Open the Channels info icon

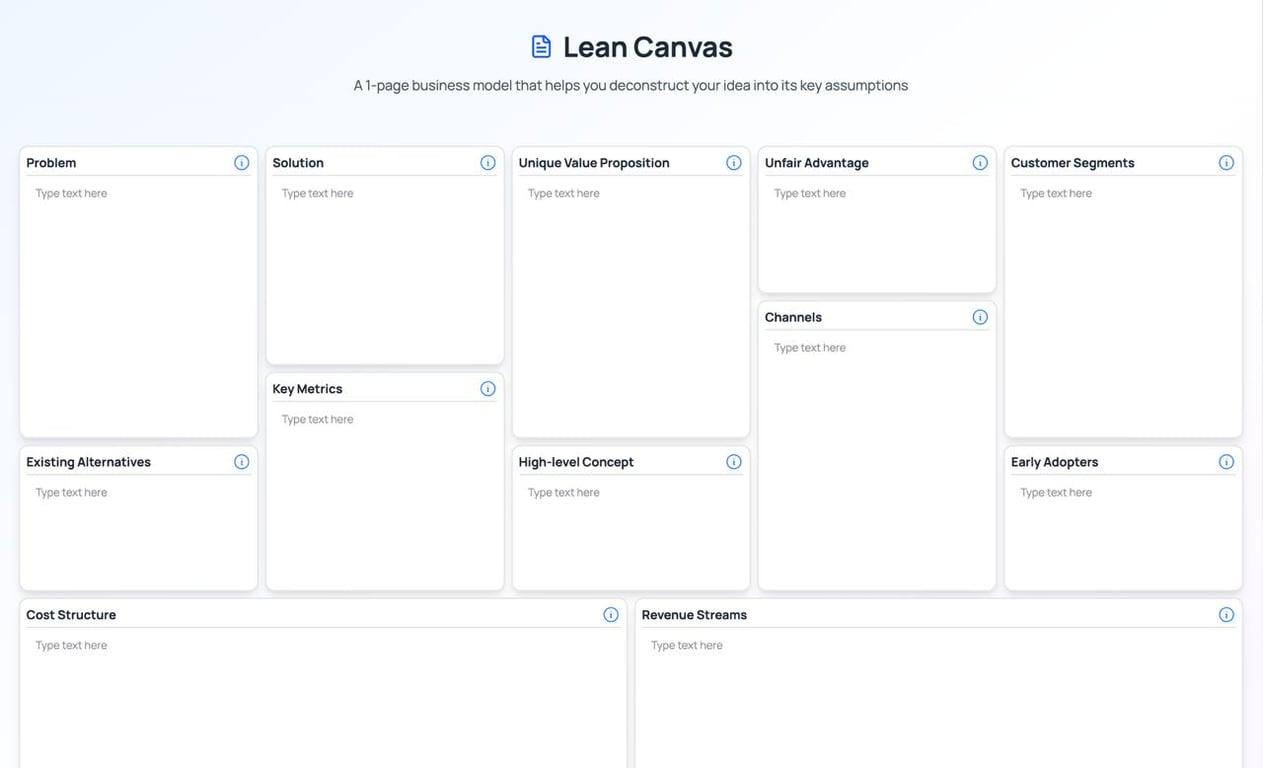coord(980,315)
